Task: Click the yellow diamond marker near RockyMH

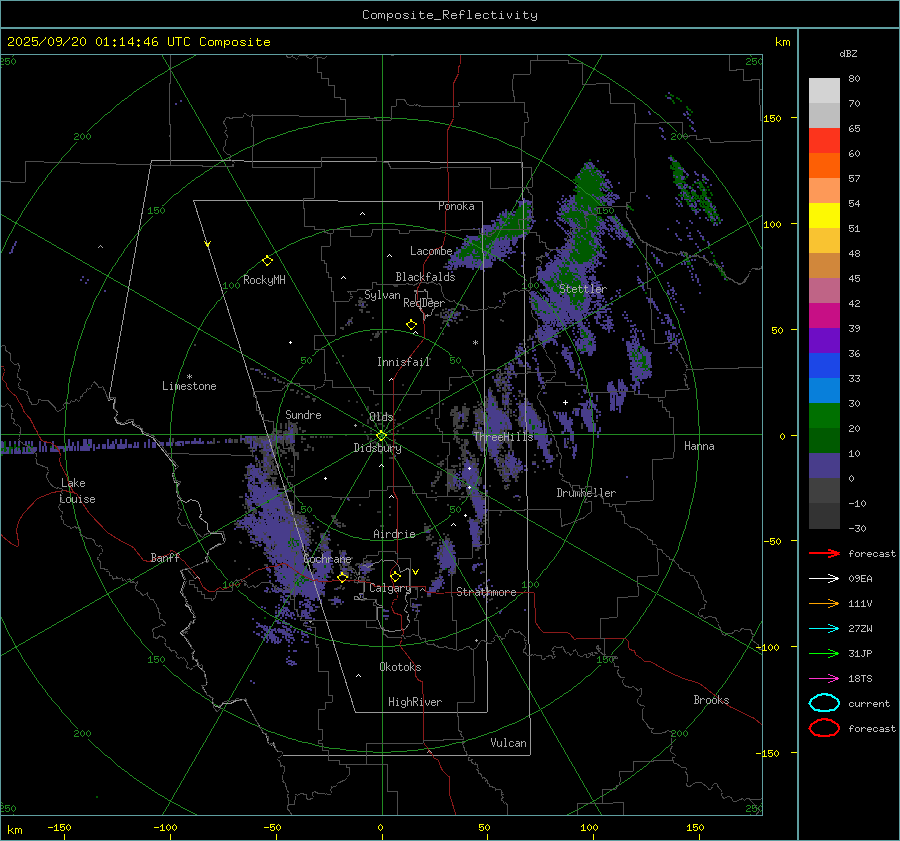Action: point(267,260)
